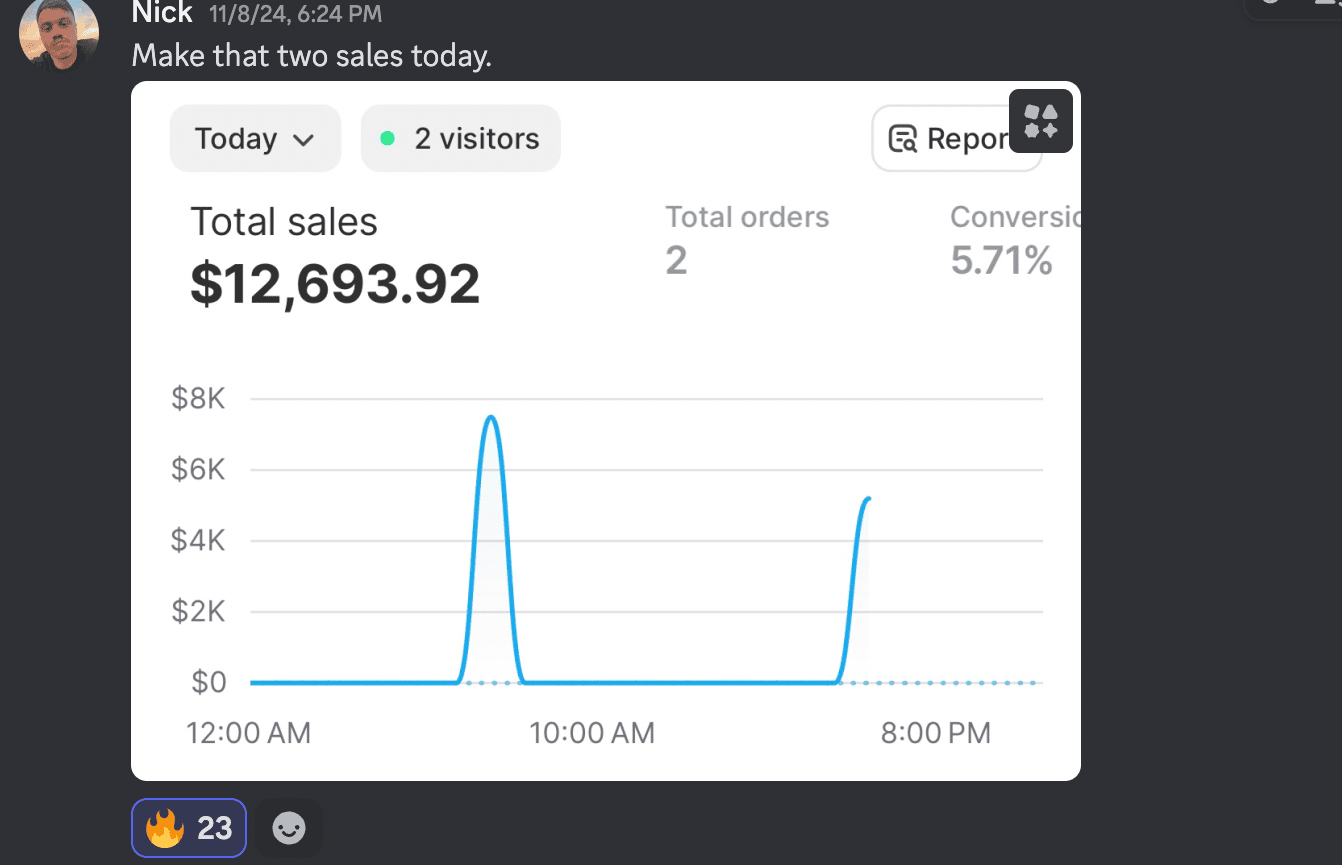Select the Conversion rate metric

pyautogui.click(x=1013, y=218)
